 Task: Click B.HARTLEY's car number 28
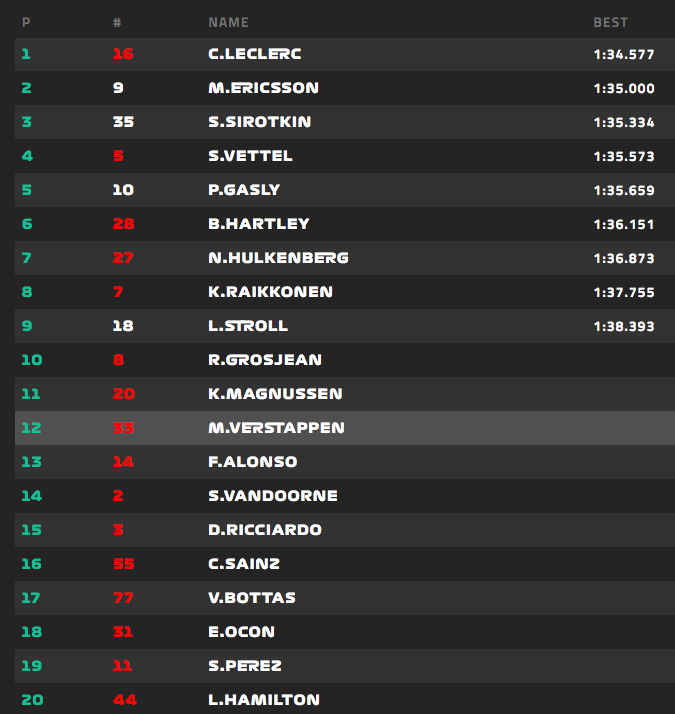(x=123, y=224)
